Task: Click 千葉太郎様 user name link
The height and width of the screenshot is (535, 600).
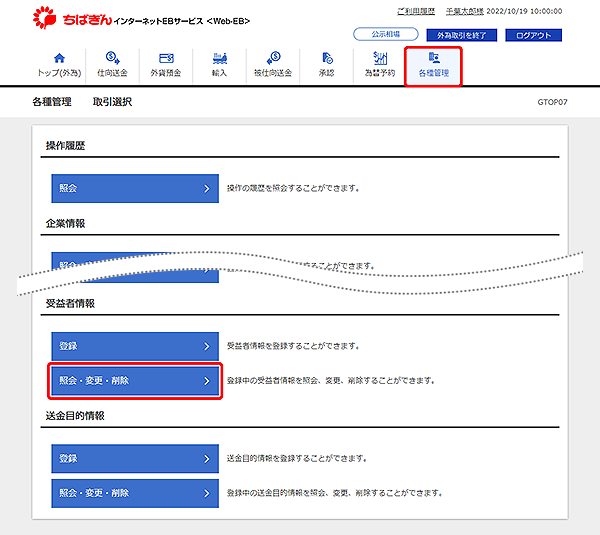Action: 465,11
